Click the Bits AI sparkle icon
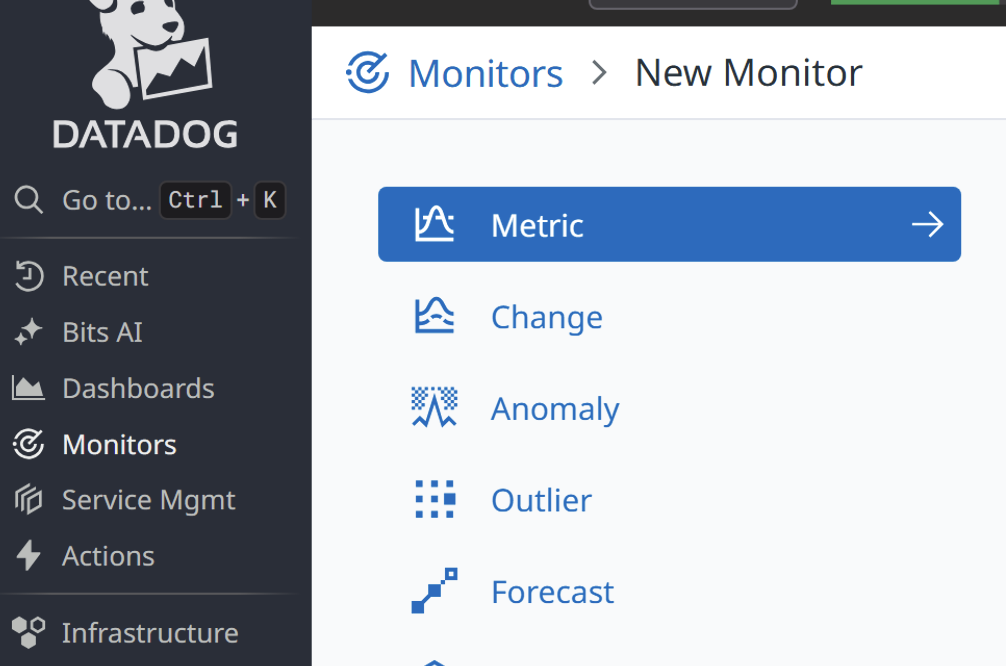Viewport: 1006px width, 666px height. (x=28, y=332)
